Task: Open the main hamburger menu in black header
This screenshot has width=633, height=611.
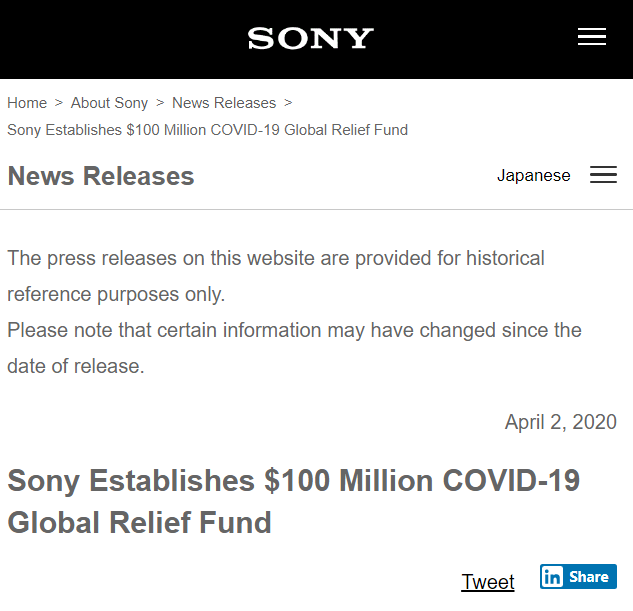Action: [x=592, y=37]
